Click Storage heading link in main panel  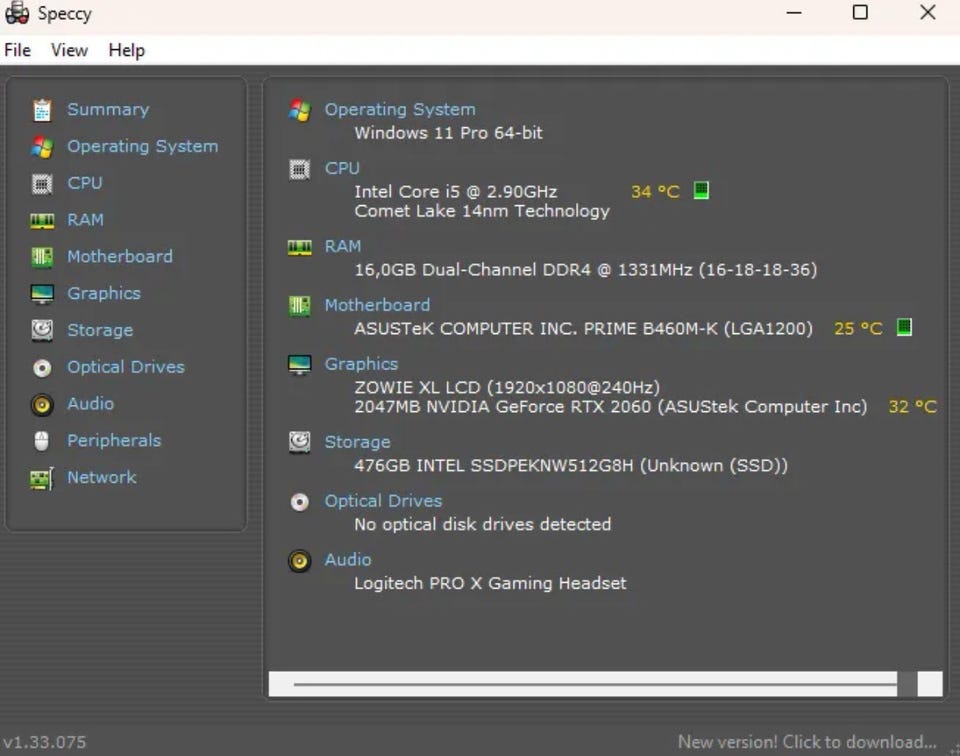(357, 442)
